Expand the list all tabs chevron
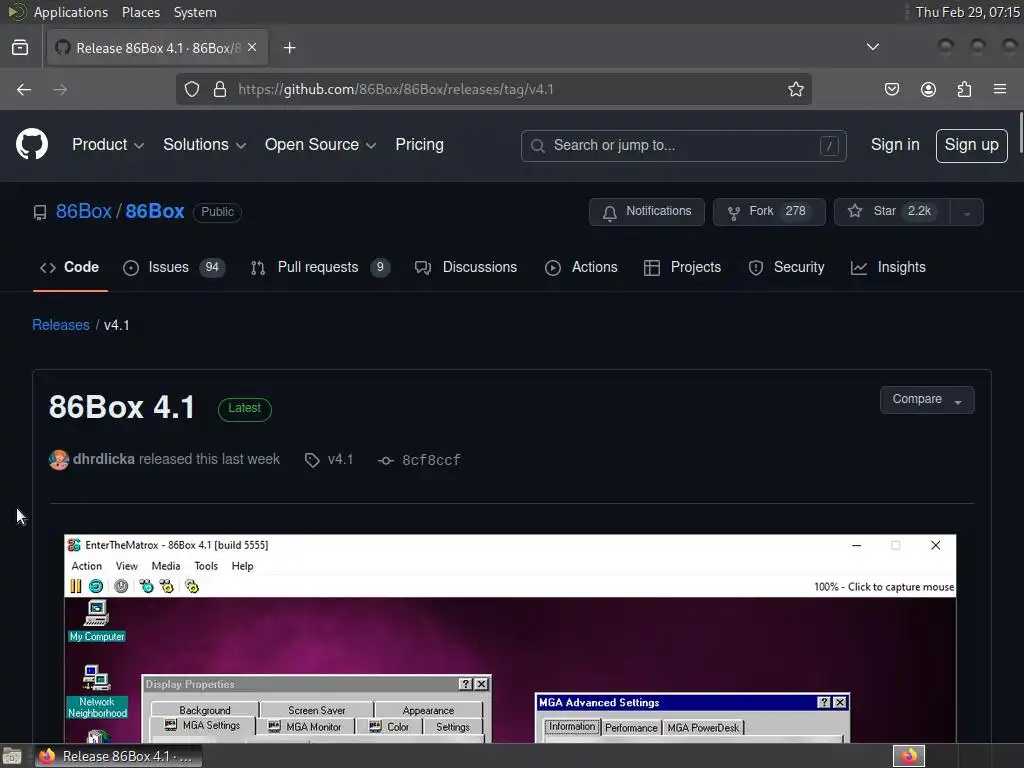The width and height of the screenshot is (1024, 768). pos(872,47)
